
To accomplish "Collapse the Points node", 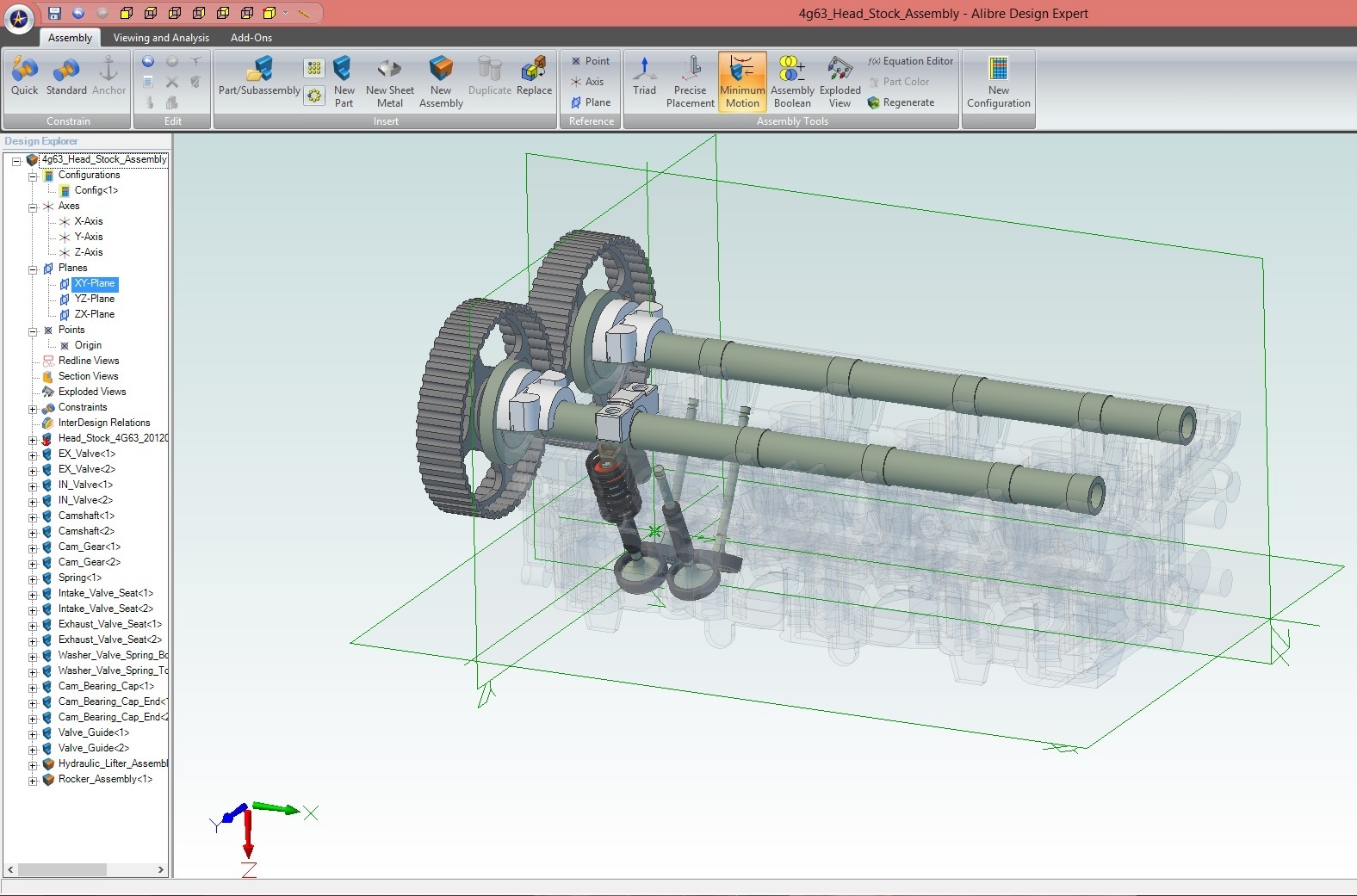I will pos(33,331).
